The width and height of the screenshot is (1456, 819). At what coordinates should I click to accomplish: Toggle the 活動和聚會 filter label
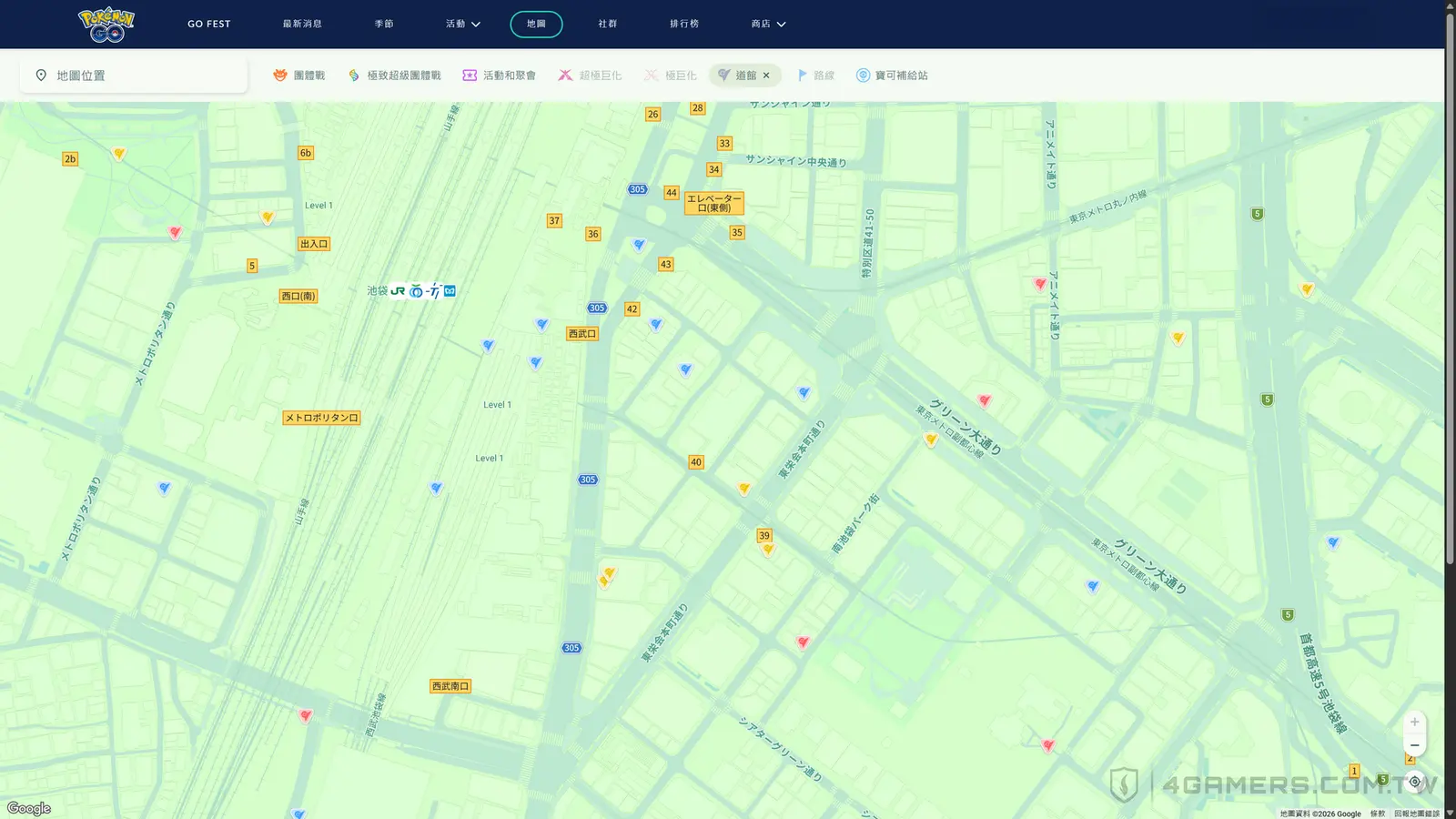[510, 76]
